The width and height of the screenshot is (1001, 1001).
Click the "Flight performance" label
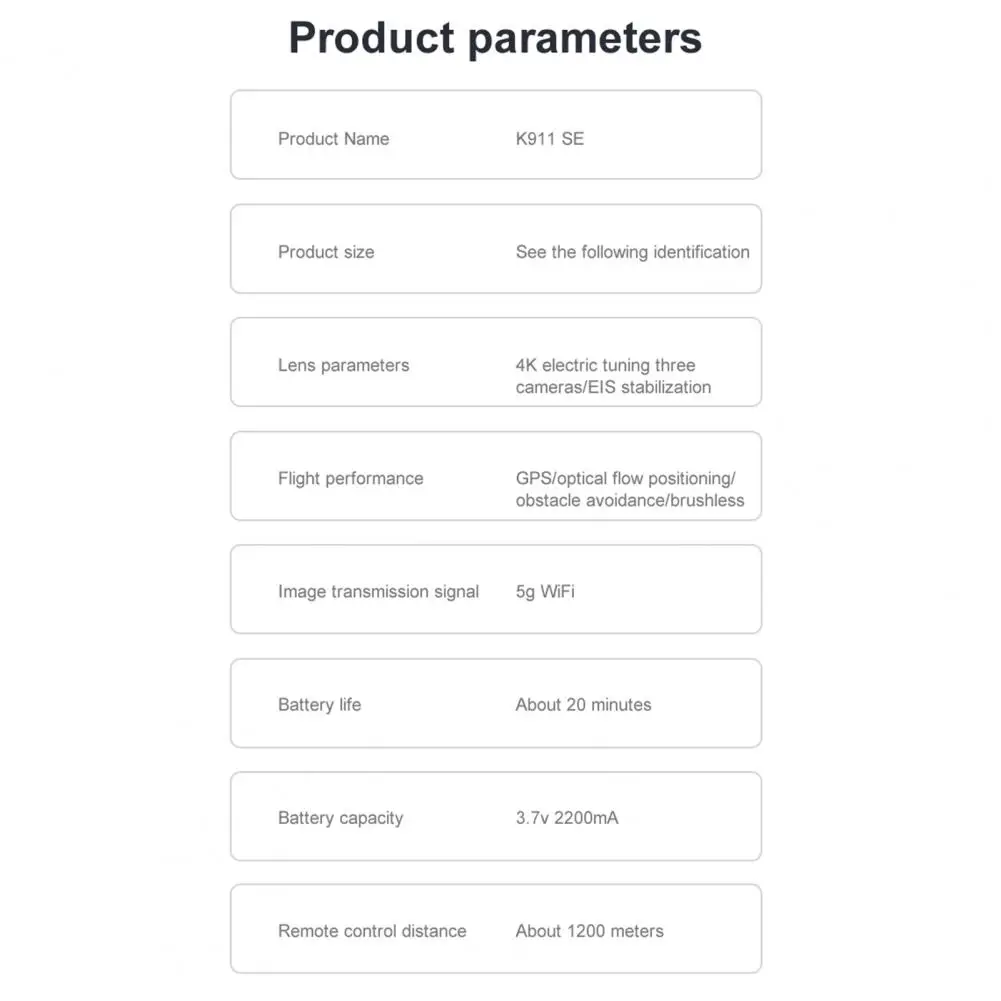(350, 478)
